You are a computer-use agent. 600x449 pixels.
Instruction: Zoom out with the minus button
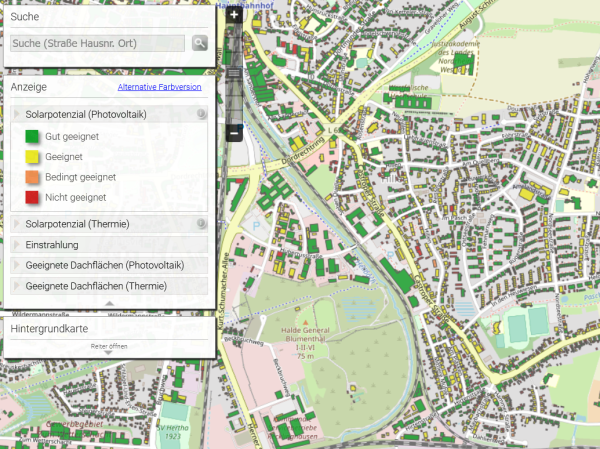click(x=233, y=133)
